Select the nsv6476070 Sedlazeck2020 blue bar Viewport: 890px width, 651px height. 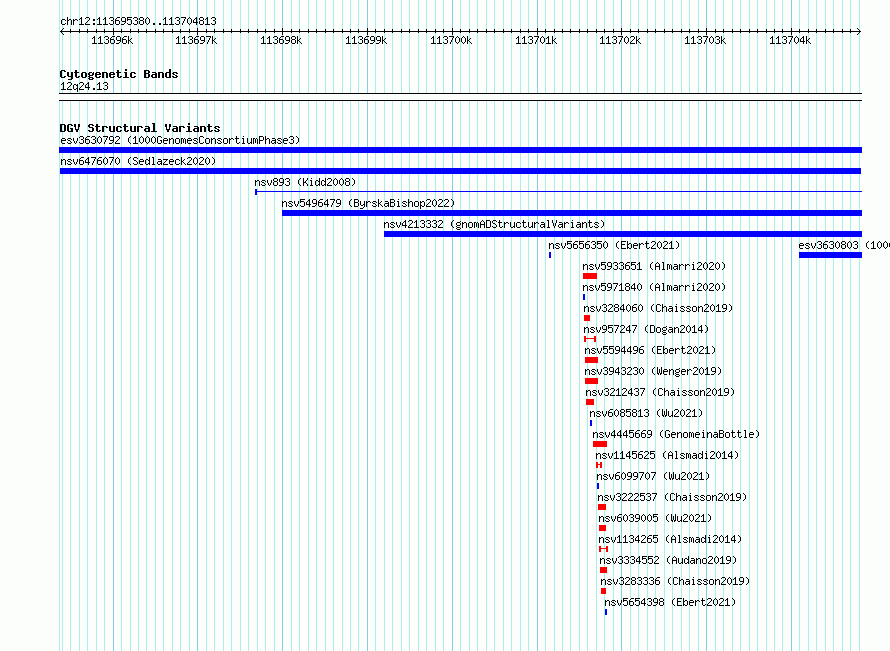click(x=460, y=171)
